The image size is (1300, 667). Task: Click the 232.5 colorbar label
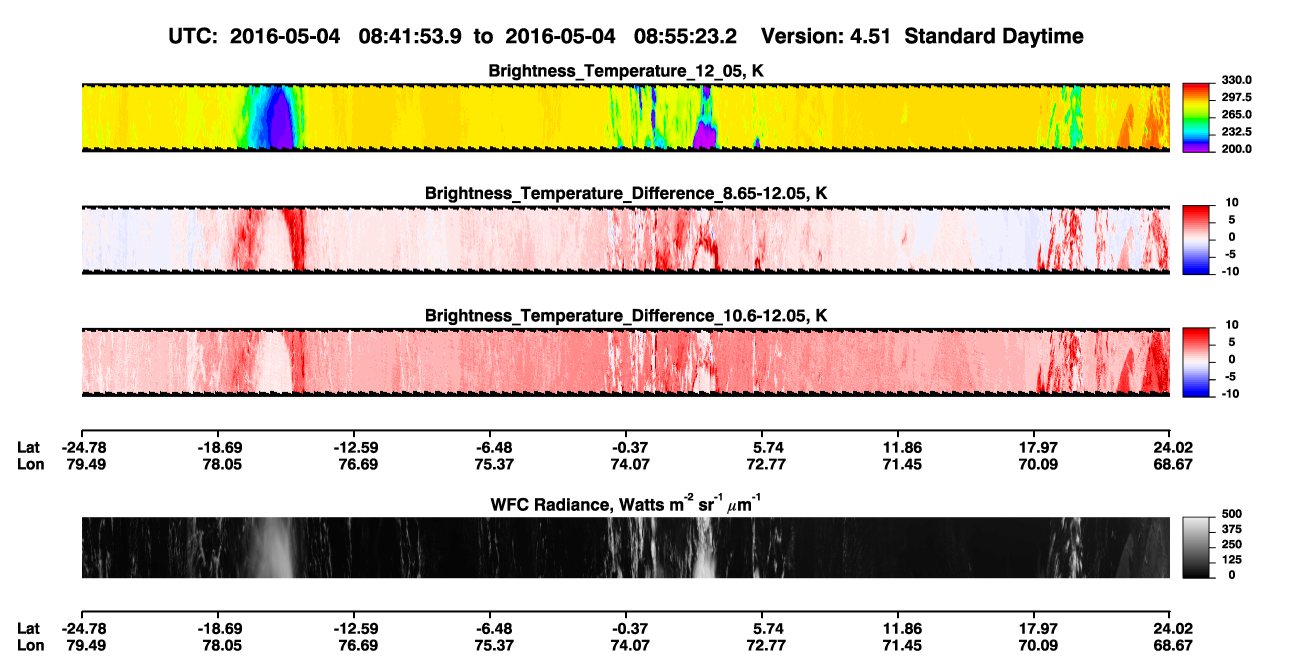(1236, 131)
